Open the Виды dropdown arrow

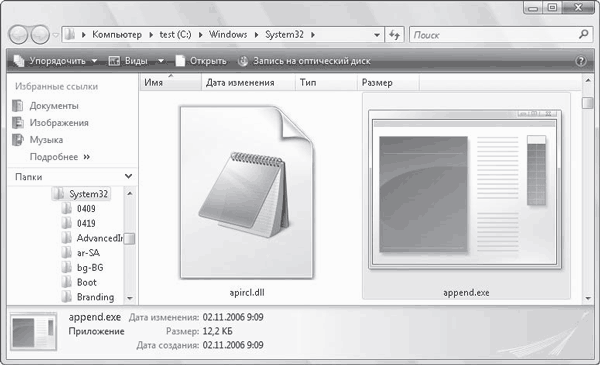tap(161, 61)
